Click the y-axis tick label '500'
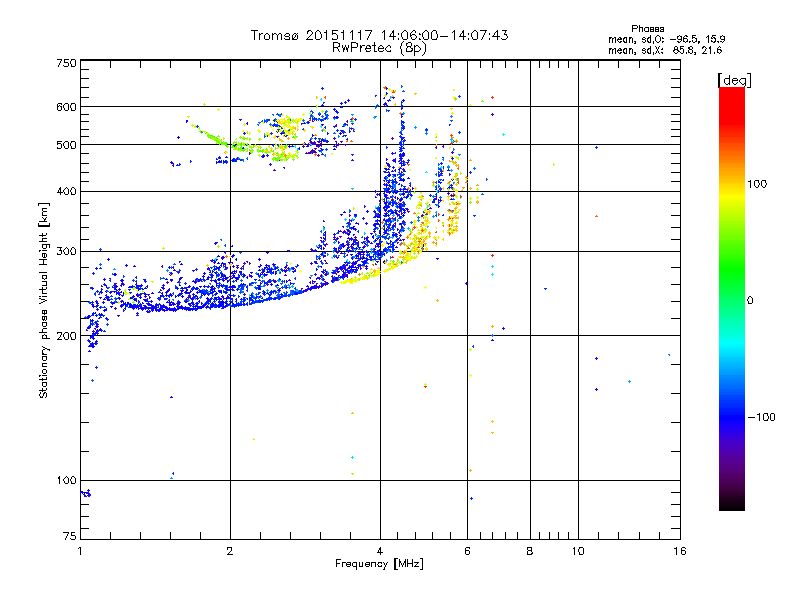Screen dimensions: 800x600 pyautogui.click(x=66, y=145)
